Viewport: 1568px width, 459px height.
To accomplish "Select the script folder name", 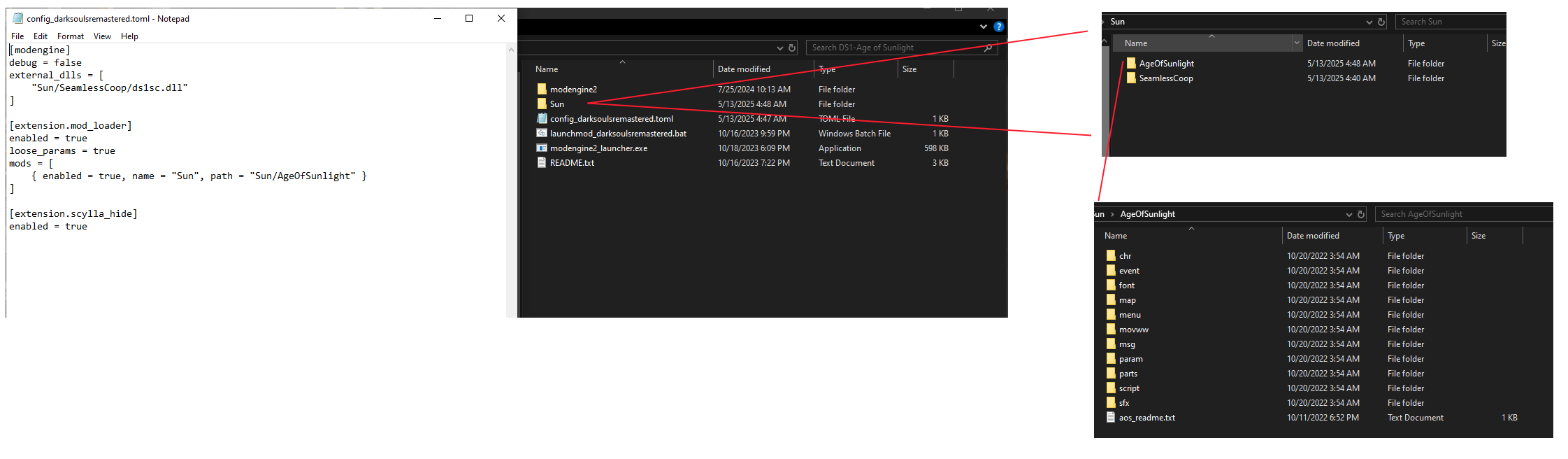I will coord(1129,388).
